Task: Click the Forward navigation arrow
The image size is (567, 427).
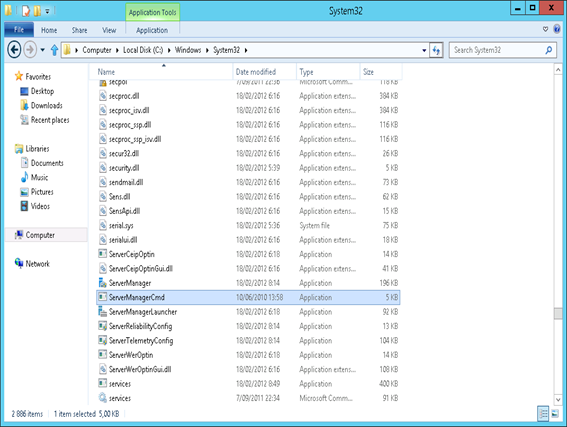Action: pyautogui.click(x=30, y=50)
